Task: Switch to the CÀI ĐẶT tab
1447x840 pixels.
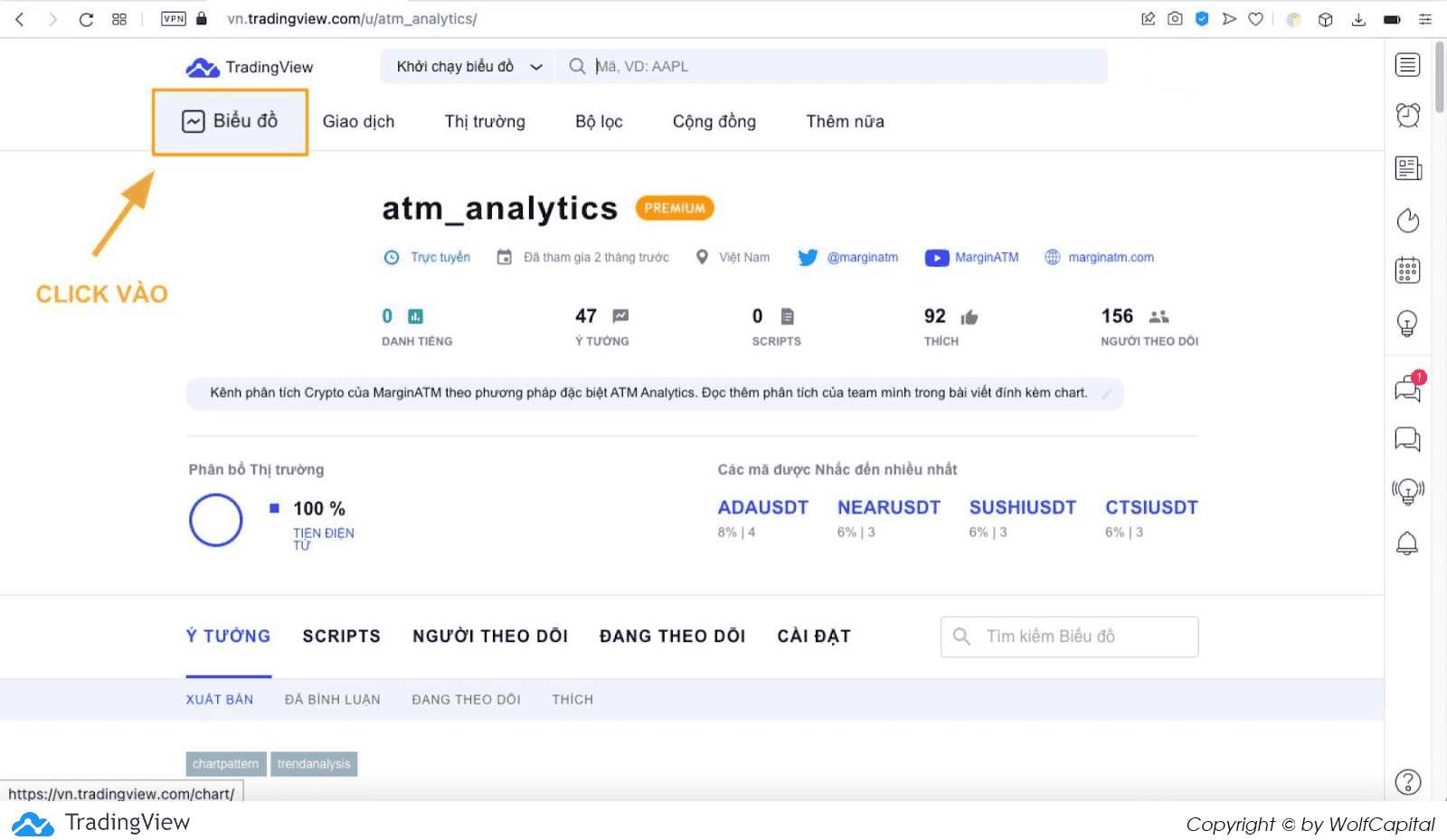Action: pyautogui.click(x=814, y=637)
